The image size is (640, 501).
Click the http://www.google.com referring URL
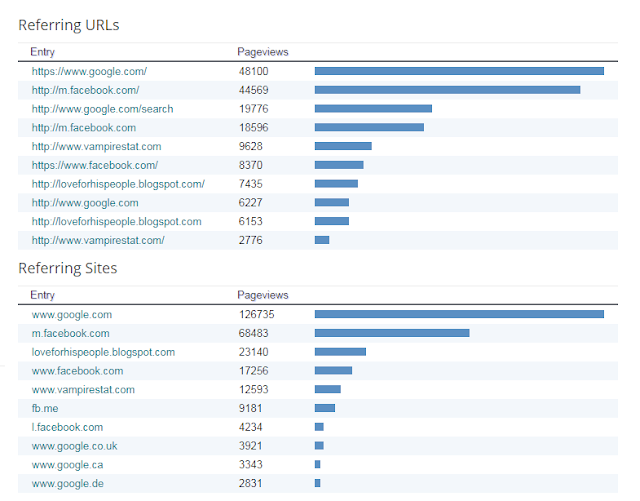85,203
